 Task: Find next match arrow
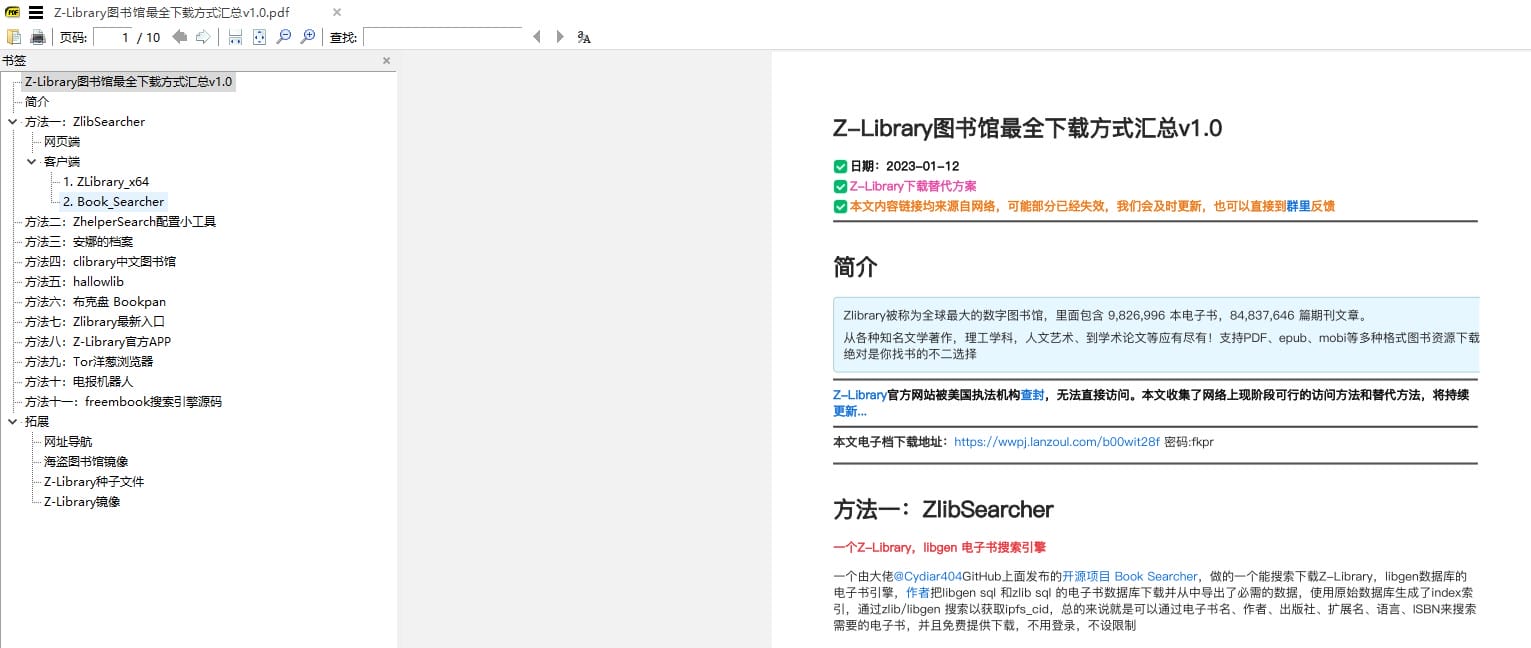pos(560,37)
